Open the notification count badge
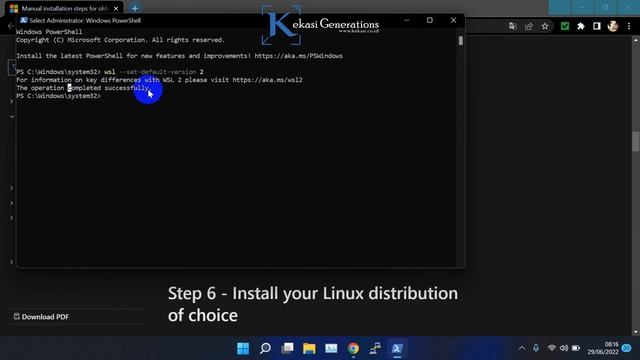 point(627,348)
